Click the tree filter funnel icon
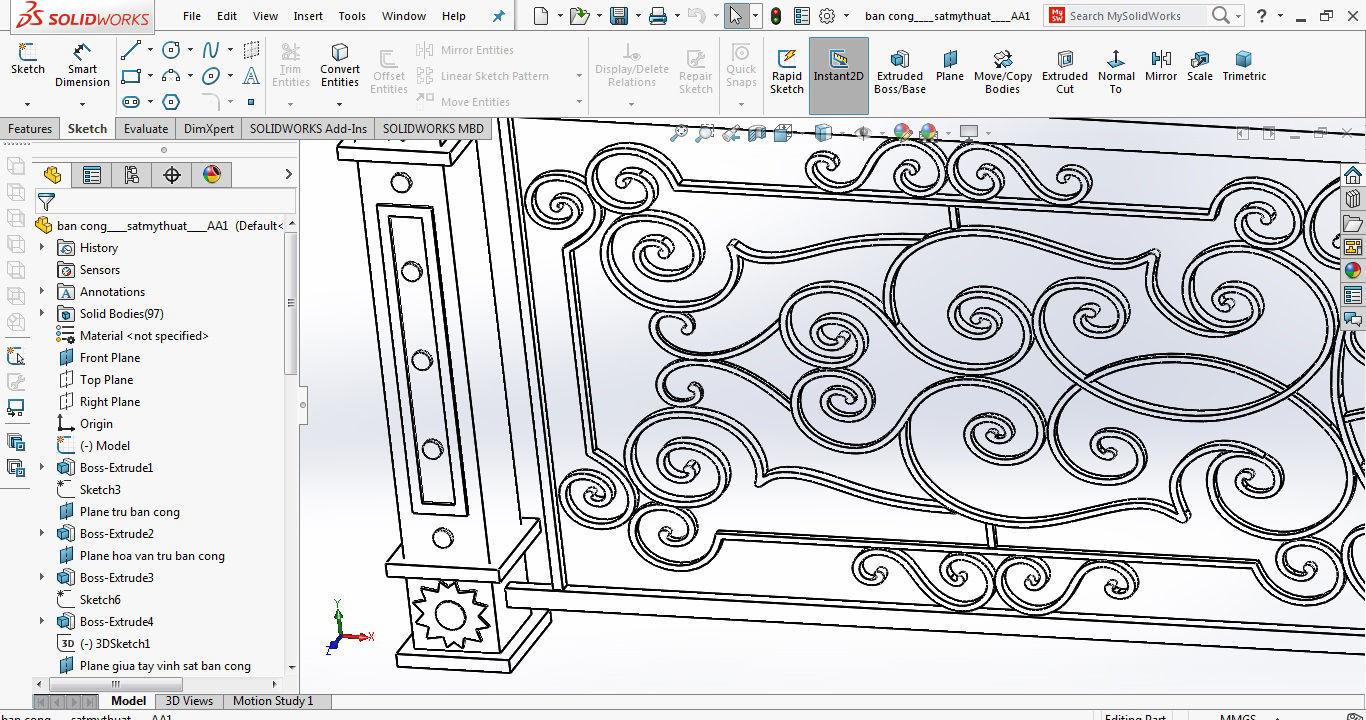The height and width of the screenshot is (720, 1366). pos(46,202)
